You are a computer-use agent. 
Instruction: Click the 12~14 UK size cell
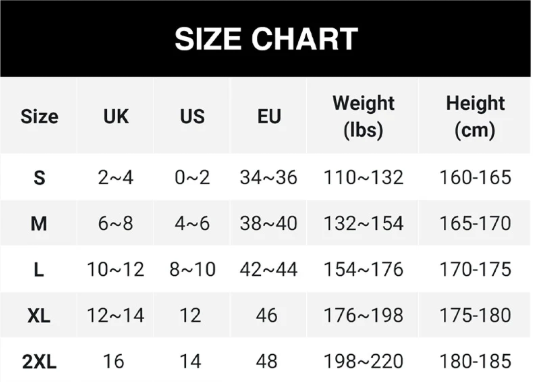pyautogui.click(x=116, y=315)
